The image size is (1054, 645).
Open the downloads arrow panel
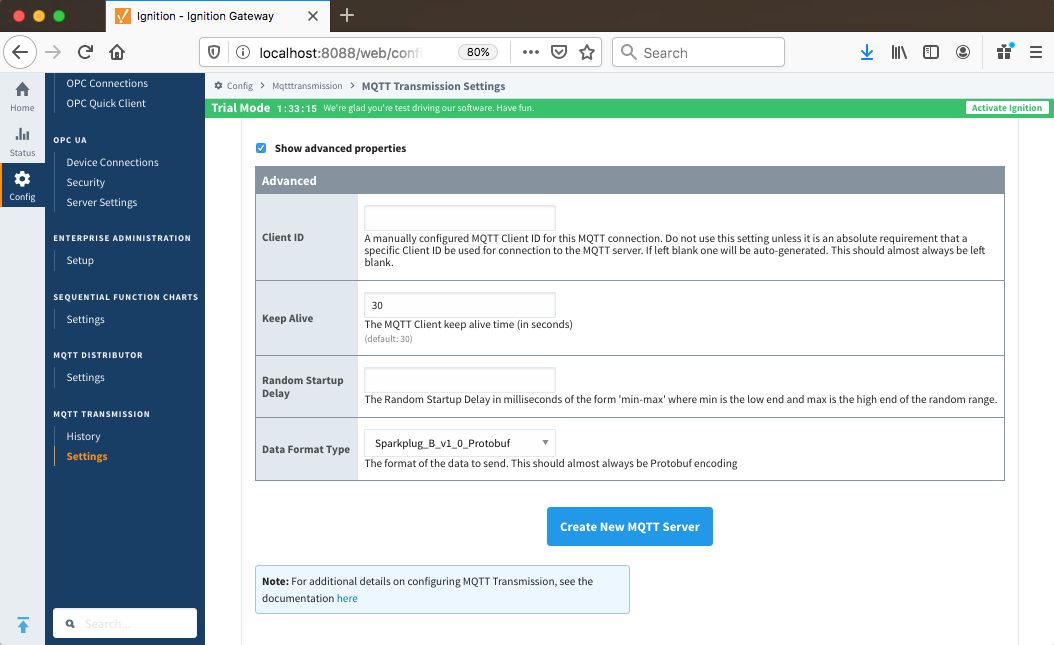(867, 52)
